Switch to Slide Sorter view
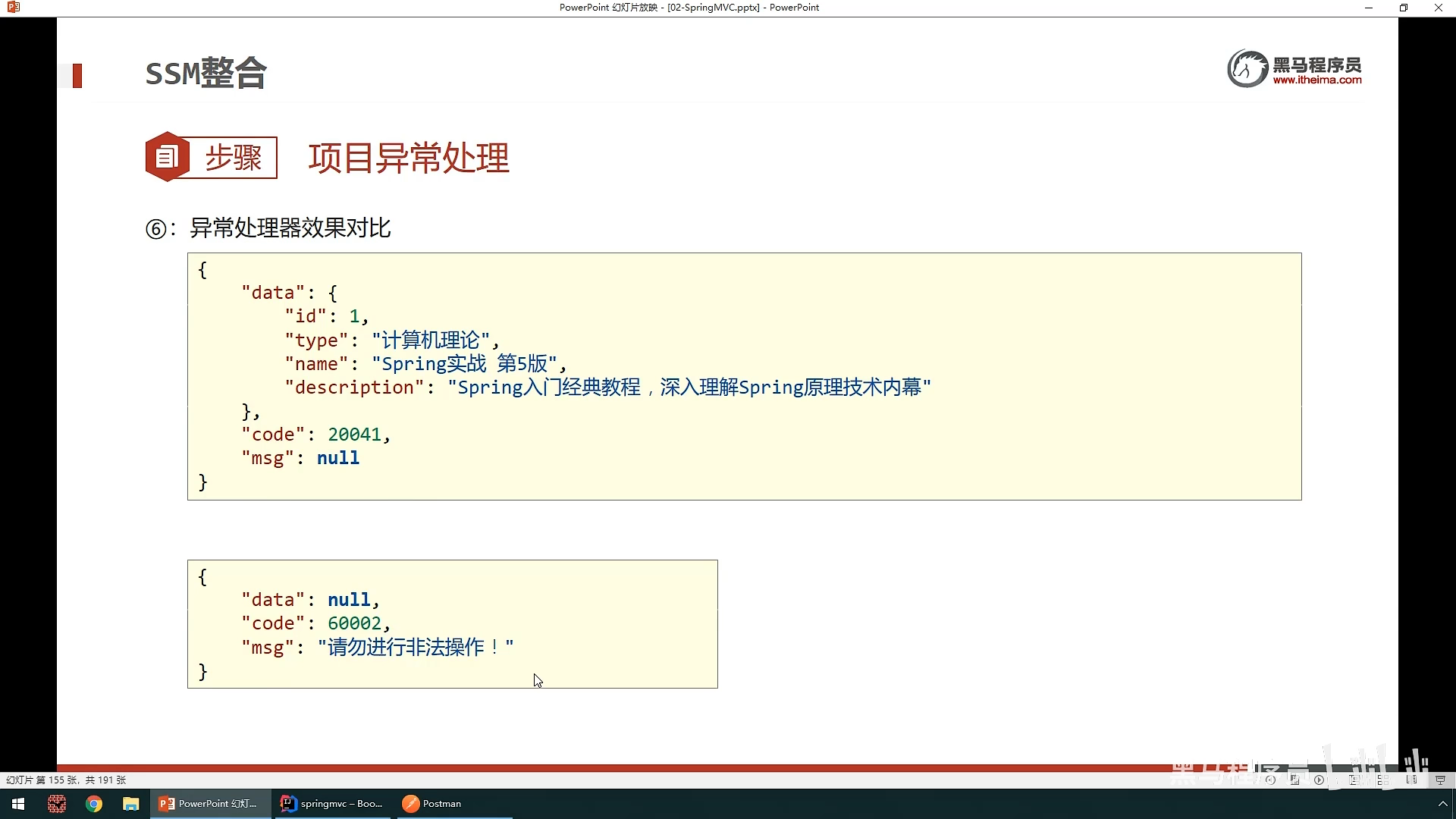This screenshot has width=1456, height=819. coord(1382,780)
